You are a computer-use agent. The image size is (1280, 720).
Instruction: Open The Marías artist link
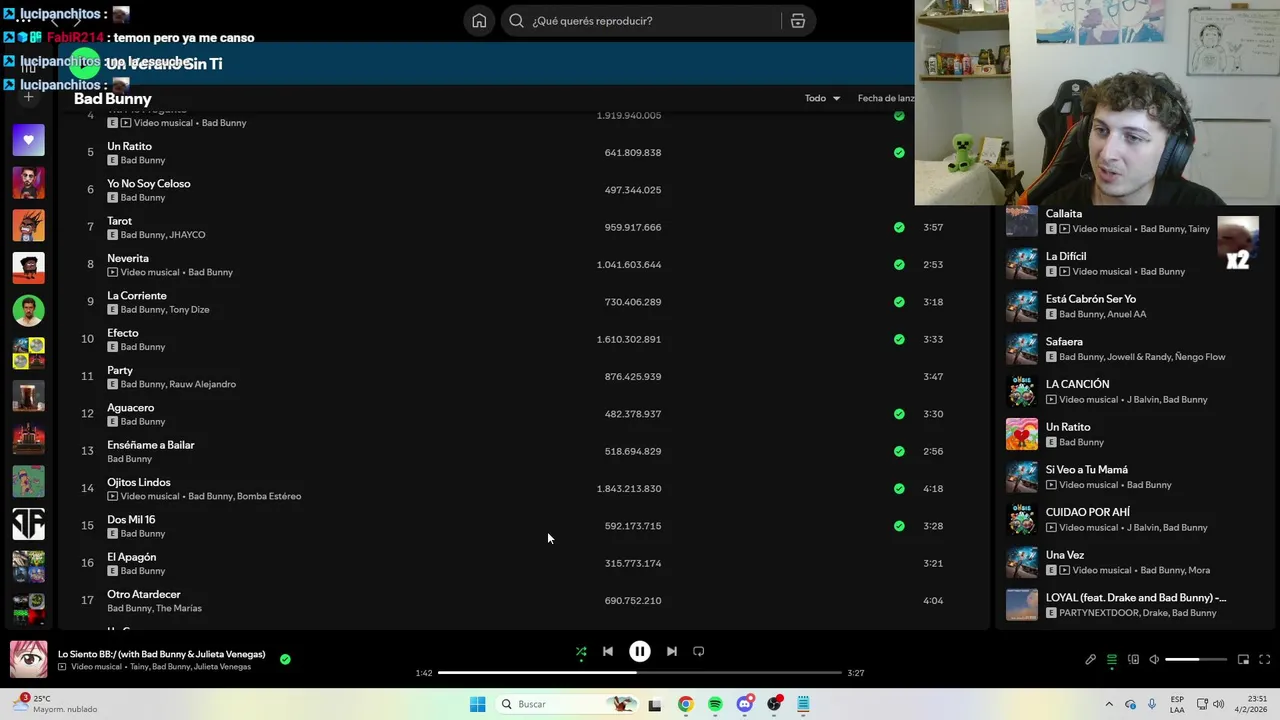(179, 608)
